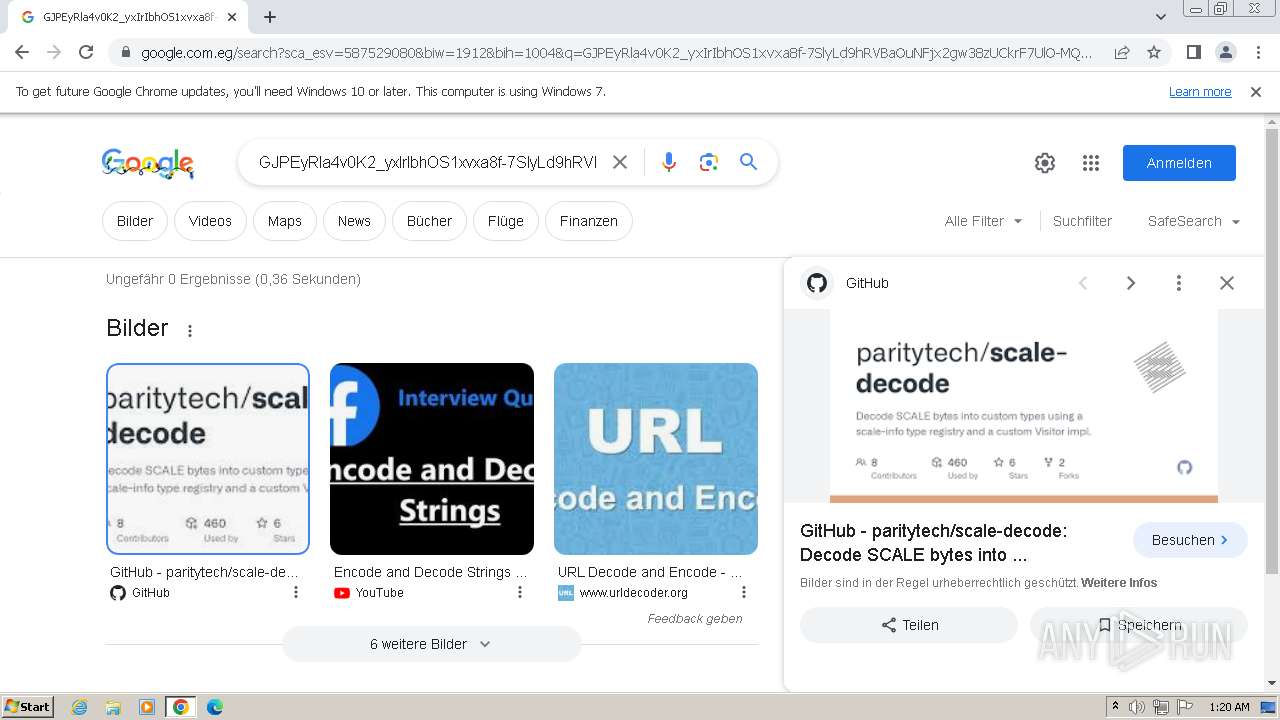The width and height of the screenshot is (1280, 720).
Task: Click the volume icon in system tray
Action: coord(1137,707)
